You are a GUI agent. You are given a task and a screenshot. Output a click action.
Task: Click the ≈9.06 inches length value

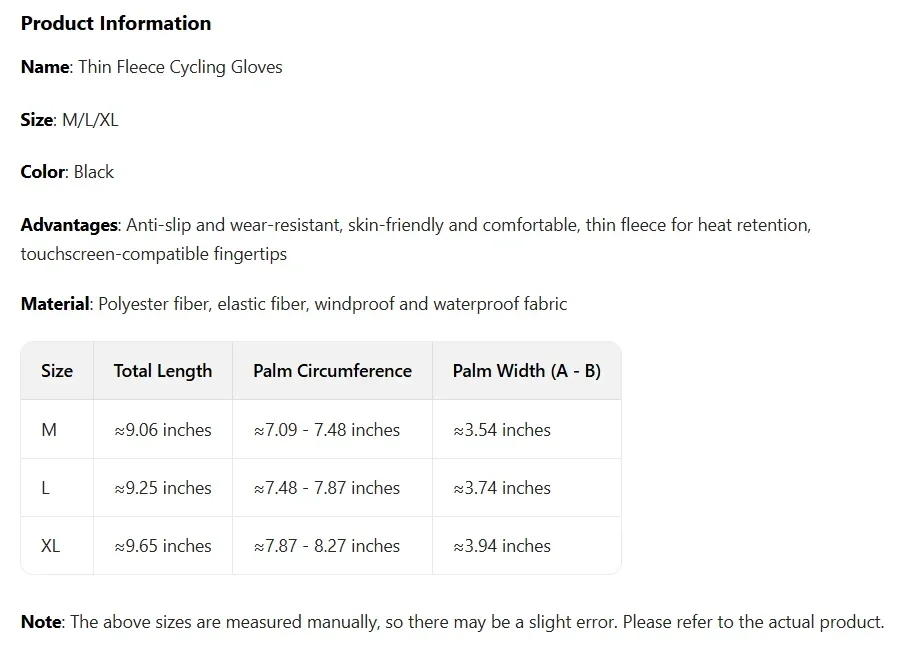coord(163,430)
